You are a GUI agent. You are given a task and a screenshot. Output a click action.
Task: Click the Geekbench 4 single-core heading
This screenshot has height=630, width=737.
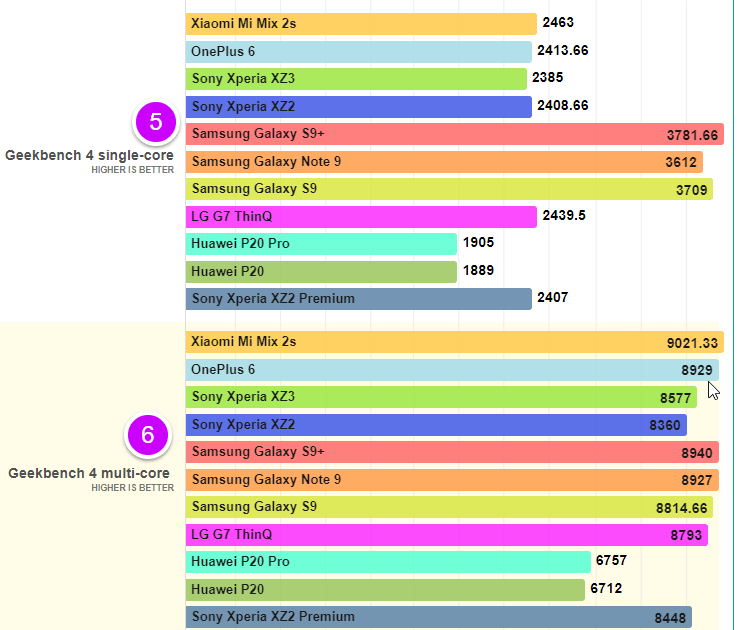(89, 155)
